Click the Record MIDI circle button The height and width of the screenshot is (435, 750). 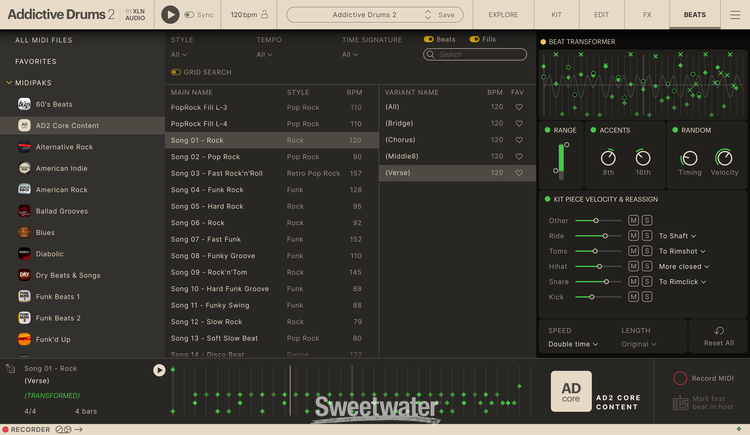pos(680,378)
